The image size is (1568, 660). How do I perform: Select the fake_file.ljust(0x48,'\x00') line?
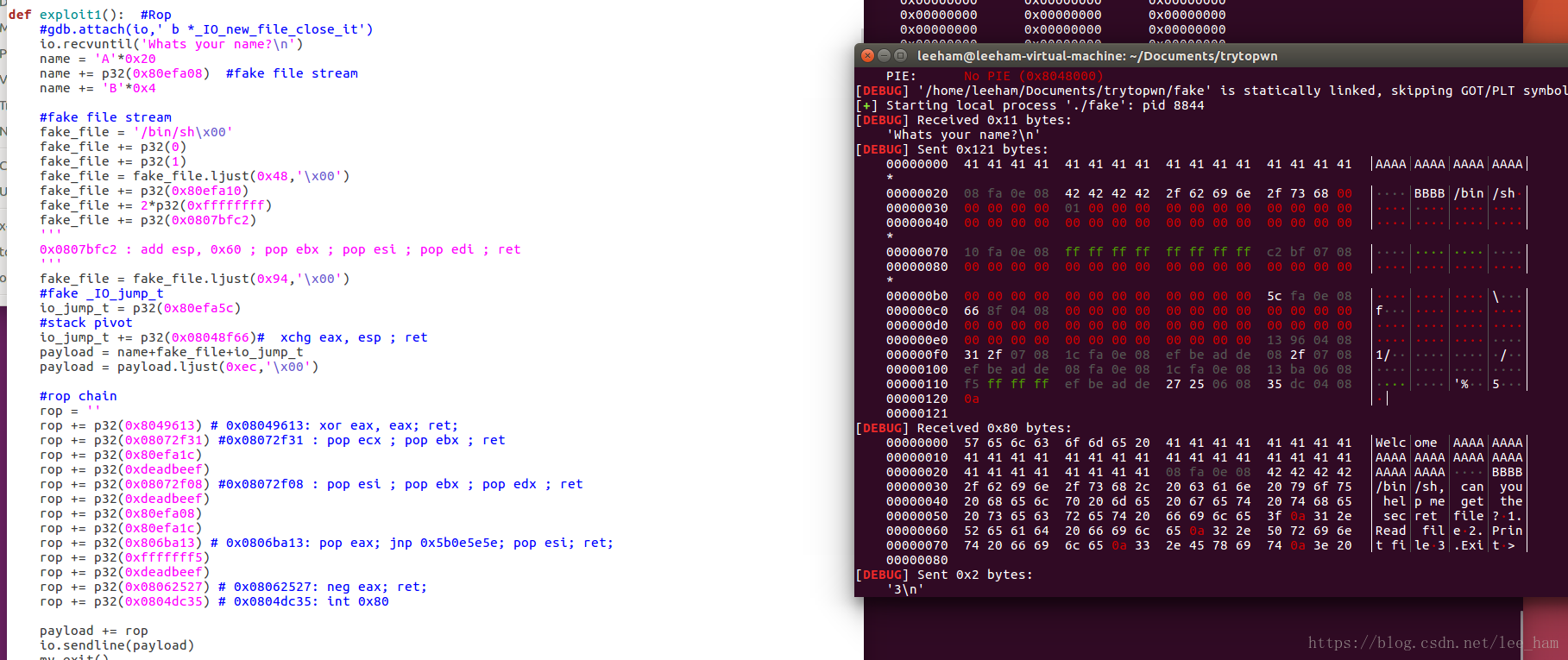coord(195,176)
